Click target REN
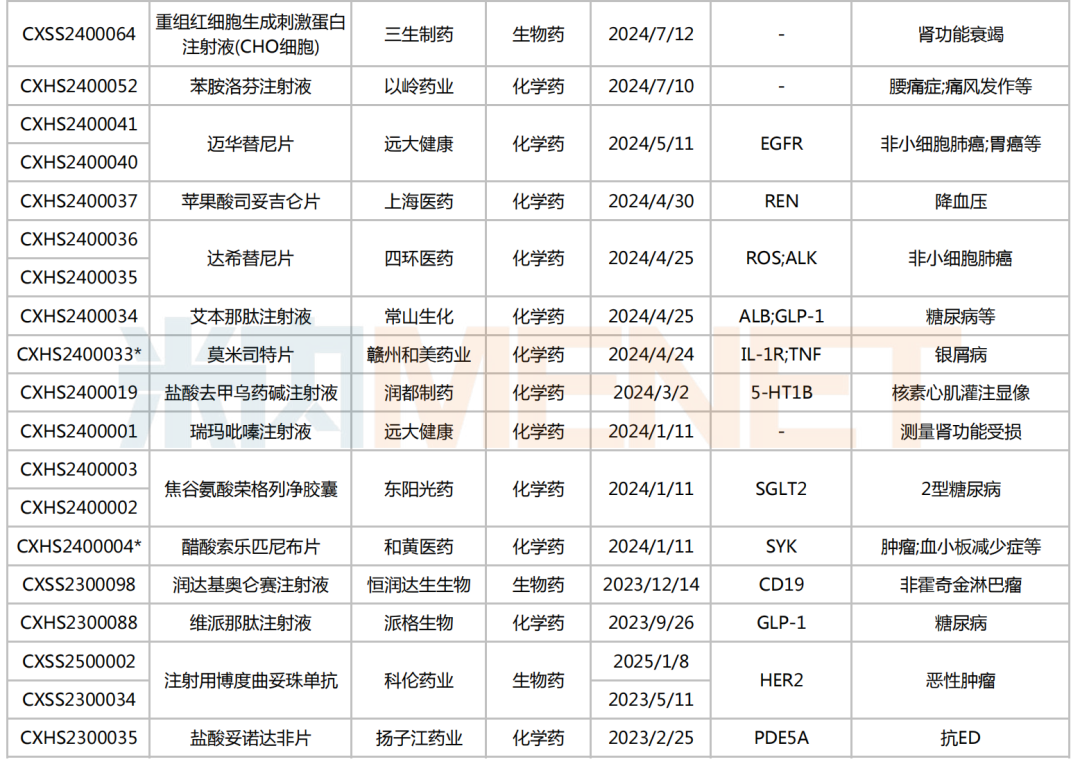Viewport: 1080px width, 764px height. point(781,201)
